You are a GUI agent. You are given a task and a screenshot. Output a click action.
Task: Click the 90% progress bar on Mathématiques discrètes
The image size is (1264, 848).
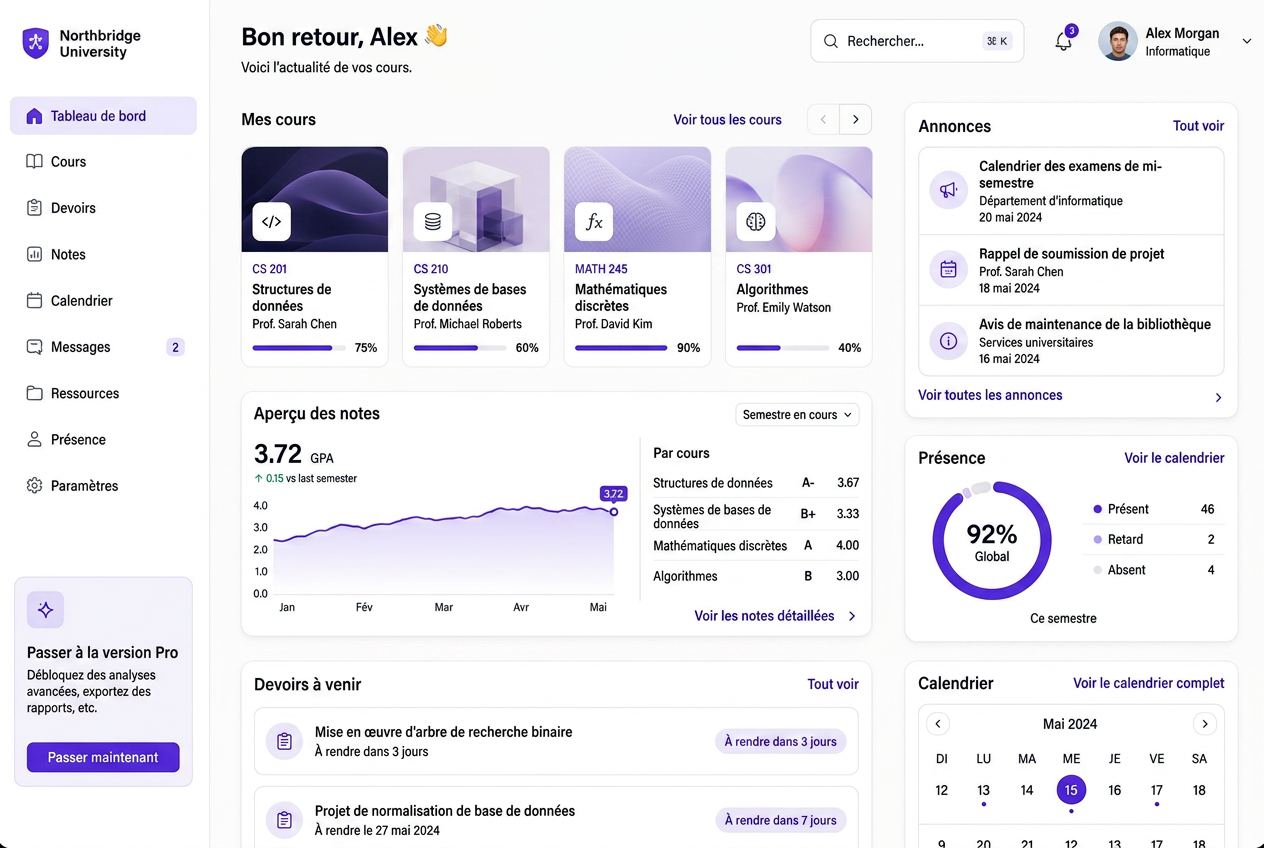[621, 348]
